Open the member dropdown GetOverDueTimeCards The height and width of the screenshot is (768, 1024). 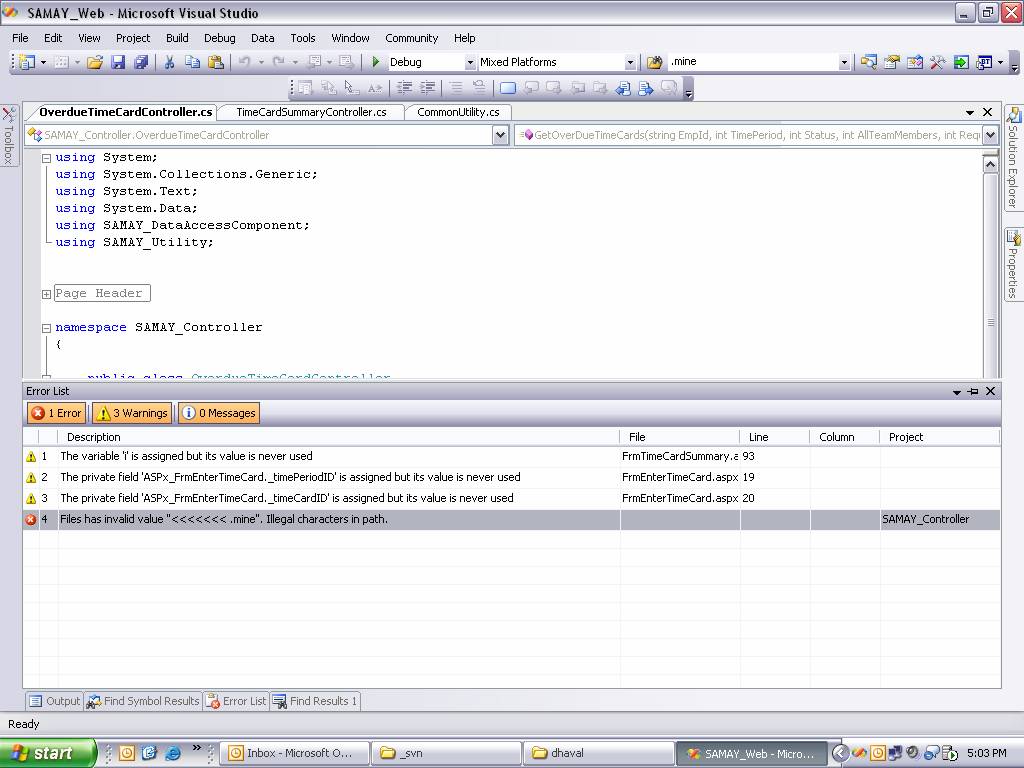pyautogui.click(x=990, y=135)
